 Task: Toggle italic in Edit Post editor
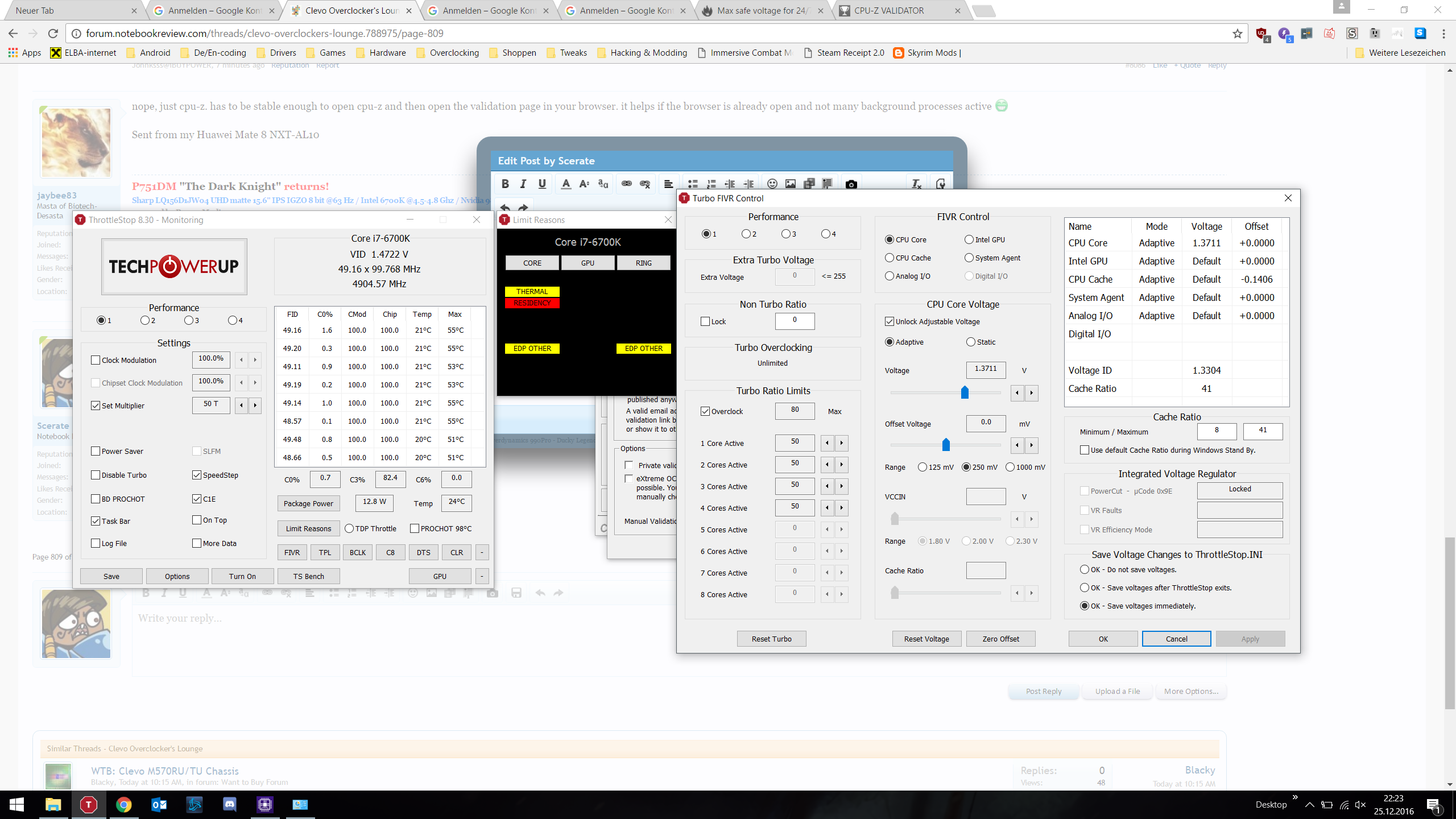pos(523,184)
